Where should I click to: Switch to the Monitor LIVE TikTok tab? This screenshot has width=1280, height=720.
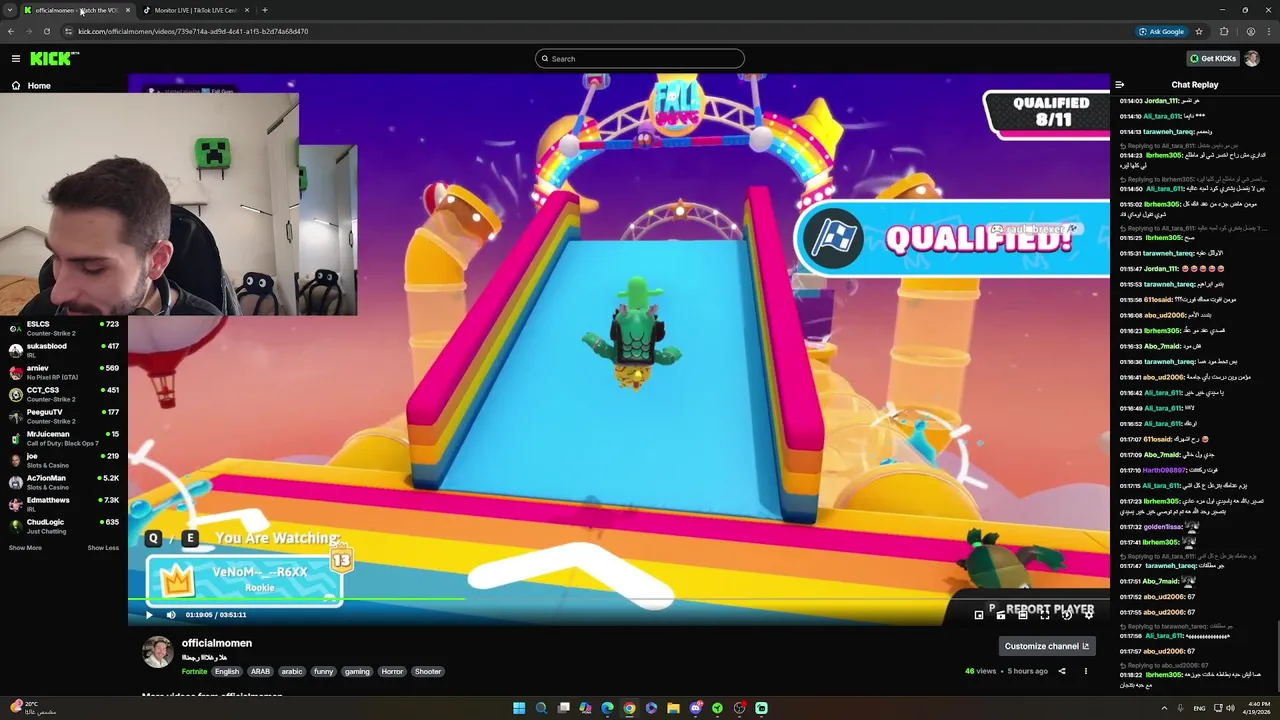(x=195, y=10)
